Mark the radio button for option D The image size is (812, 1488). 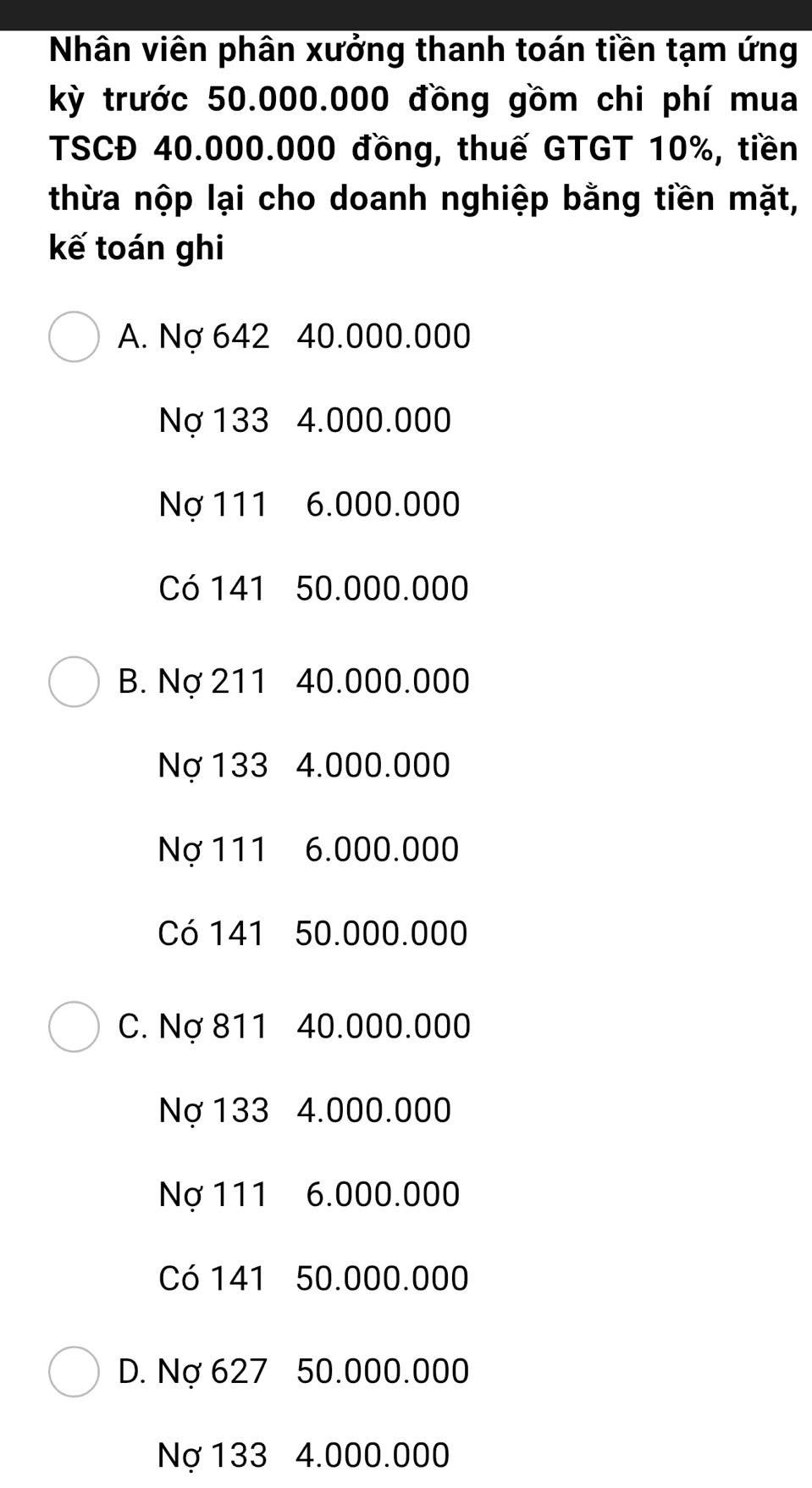[75, 1371]
